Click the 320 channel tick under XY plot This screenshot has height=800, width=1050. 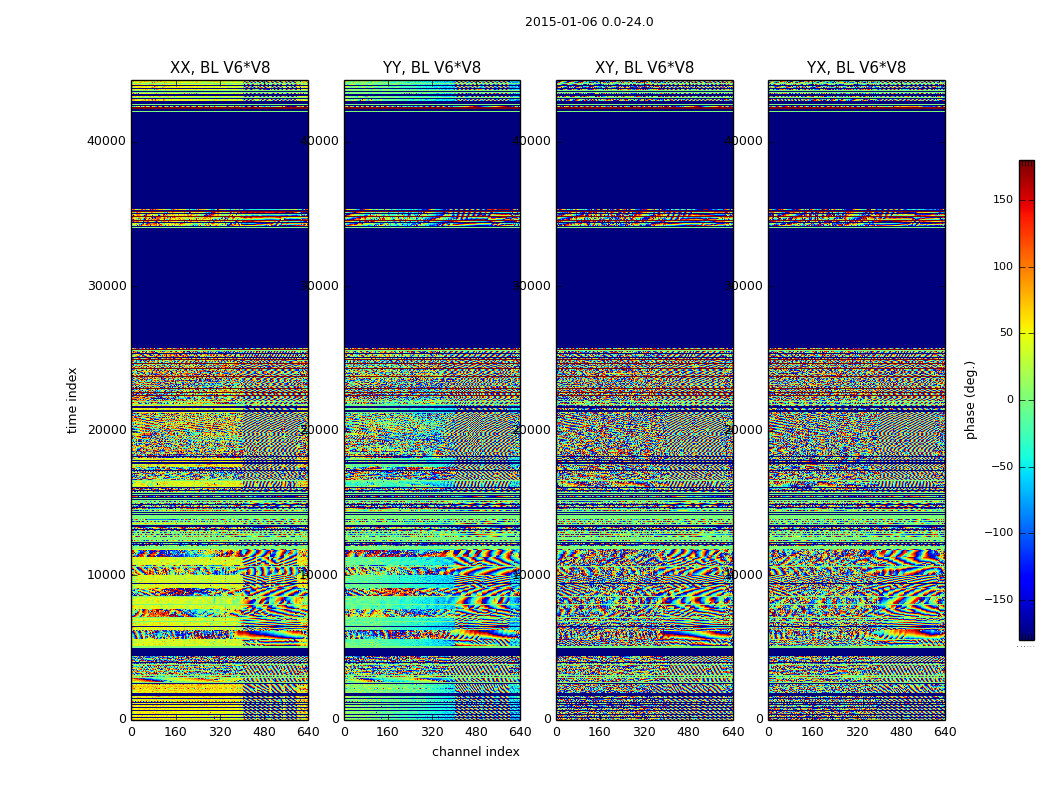(x=644, y=732)
